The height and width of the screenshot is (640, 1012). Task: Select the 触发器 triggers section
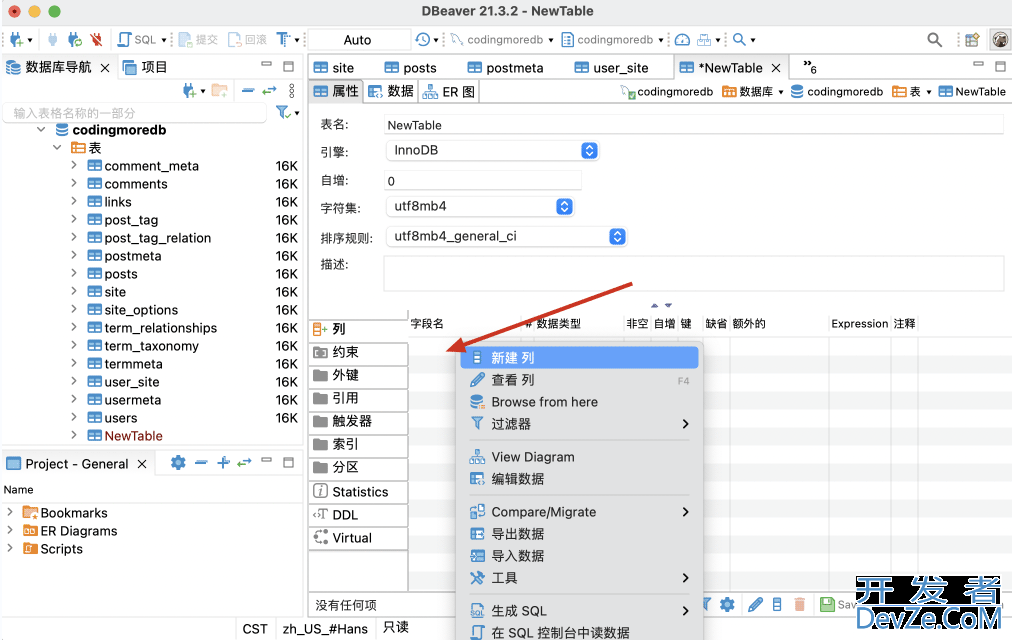(358, 421)
